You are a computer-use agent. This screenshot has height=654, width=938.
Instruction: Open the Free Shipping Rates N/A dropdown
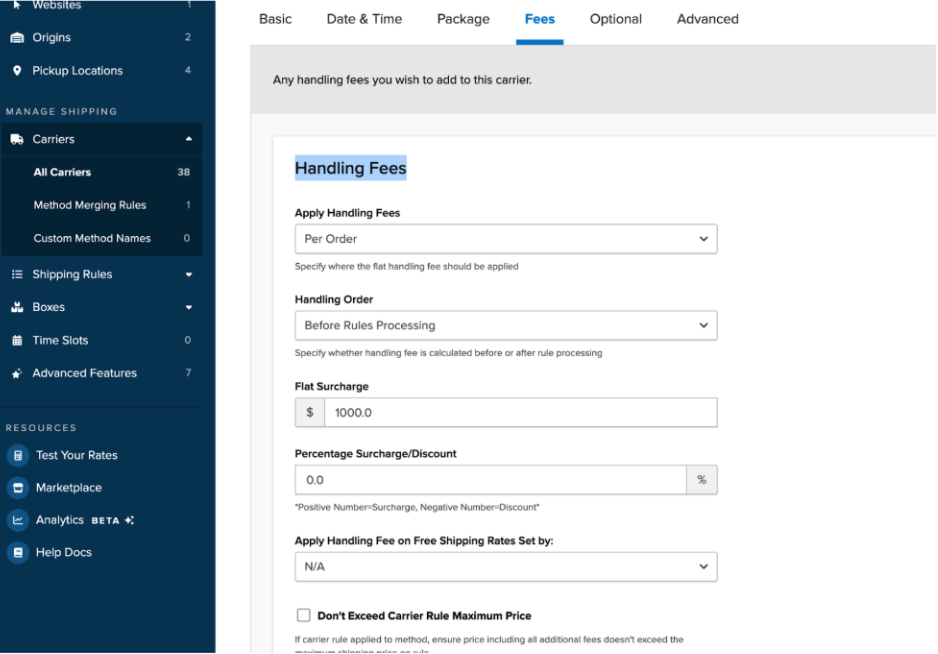(x=505, y=567)
